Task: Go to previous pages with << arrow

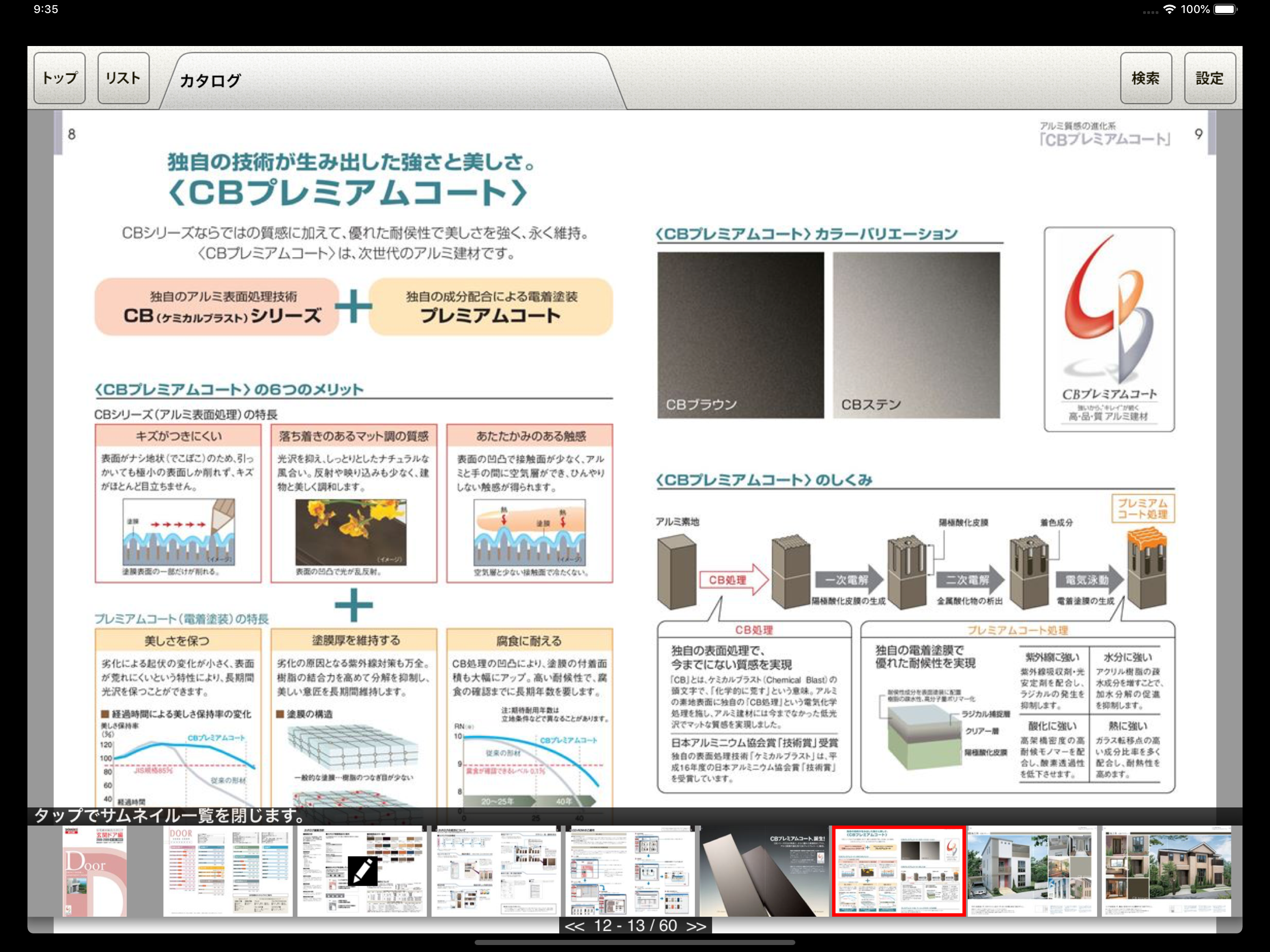Action: pos(574,926)
